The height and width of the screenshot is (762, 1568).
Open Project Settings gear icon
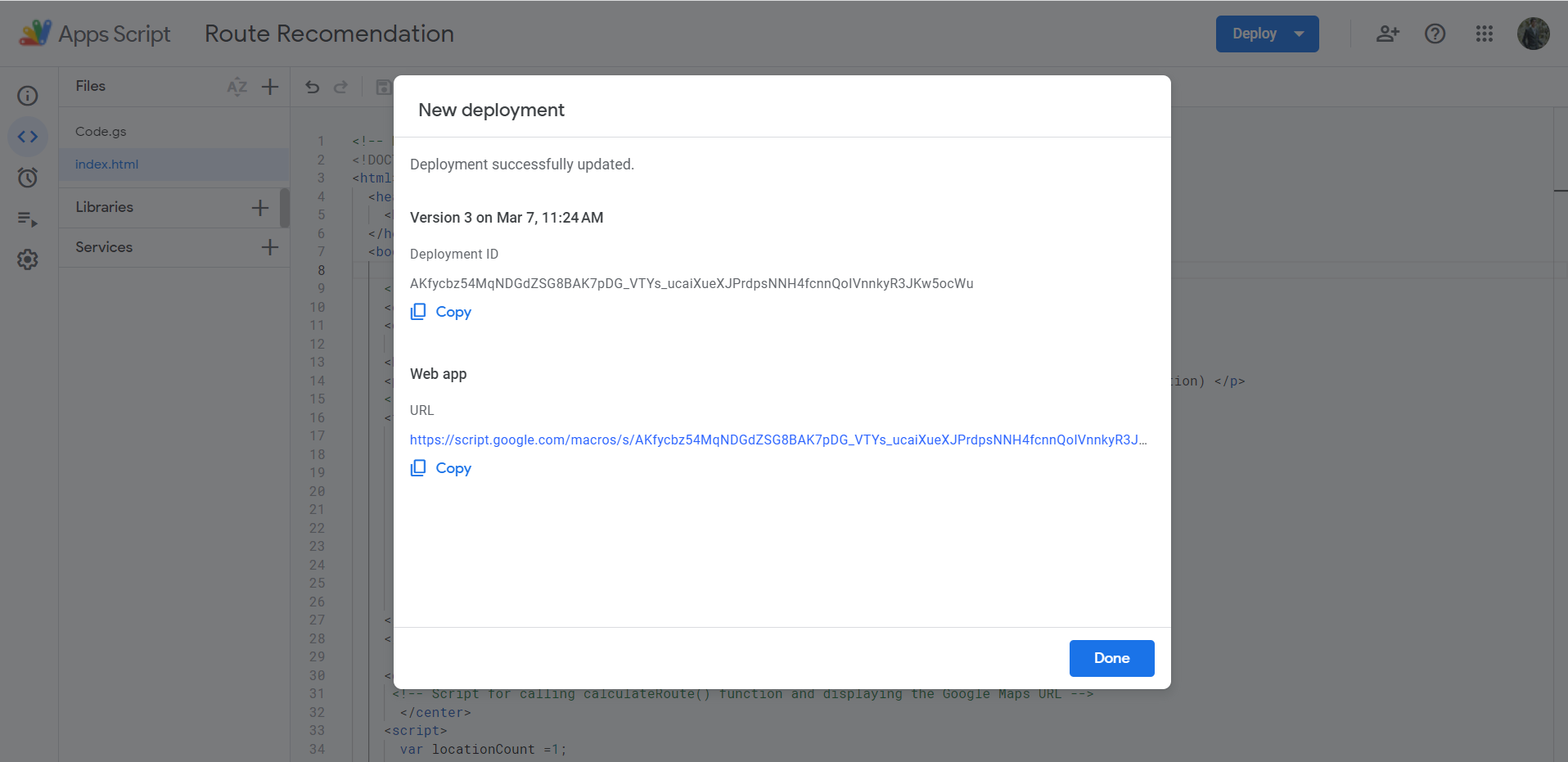(x=28, y=259)
